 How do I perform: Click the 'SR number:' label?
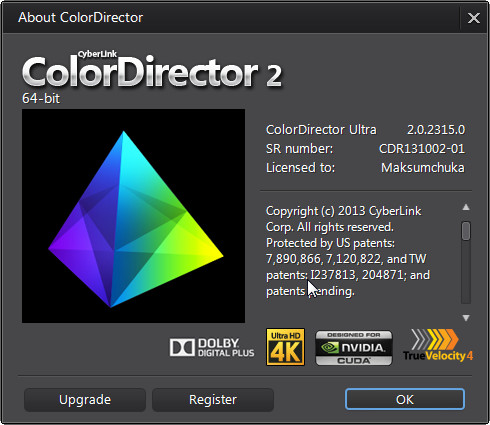299,149
